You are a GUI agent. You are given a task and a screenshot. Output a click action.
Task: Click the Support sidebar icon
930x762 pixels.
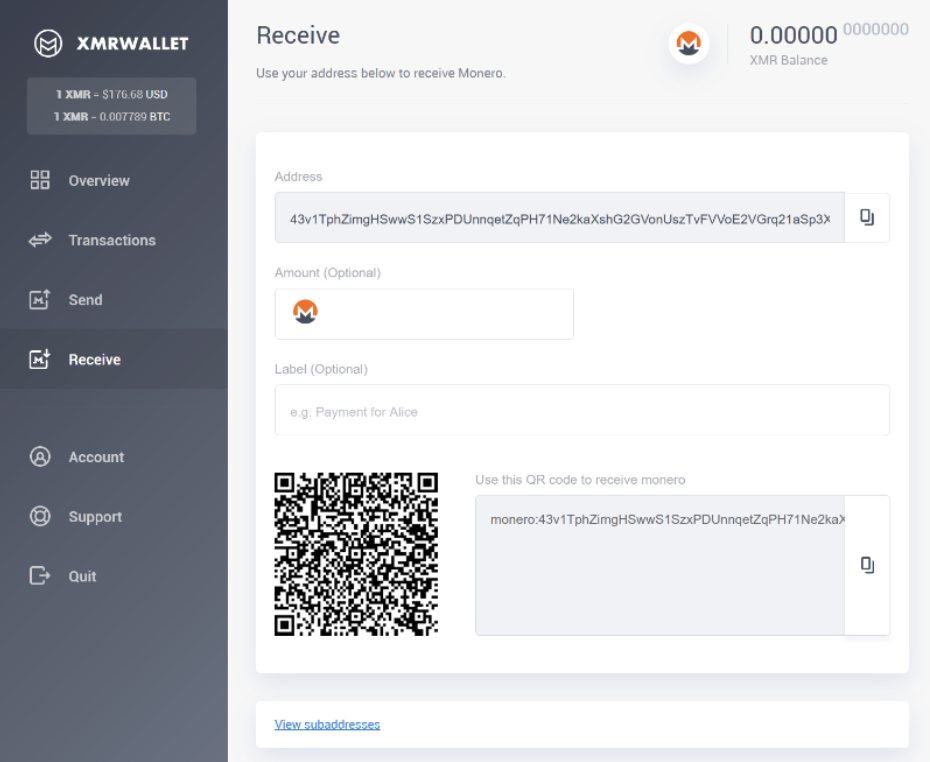click(x=40, y=517)
